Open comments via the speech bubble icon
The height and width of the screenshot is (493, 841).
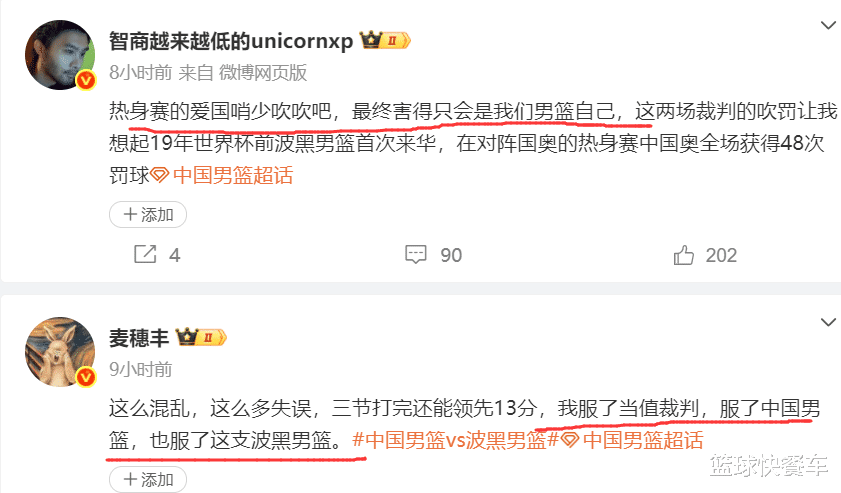tap(416, 254)
